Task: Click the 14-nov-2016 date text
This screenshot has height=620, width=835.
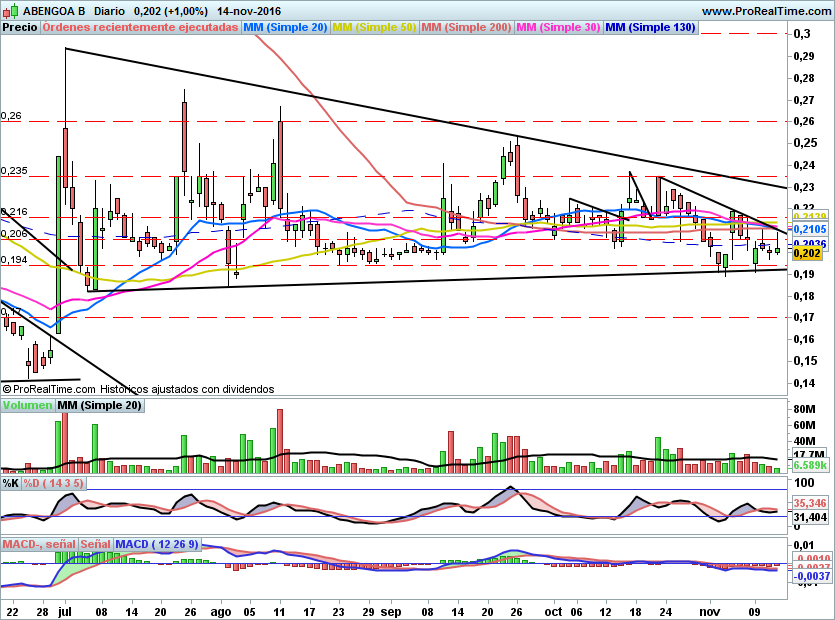Action: click(x=249, y=11)
